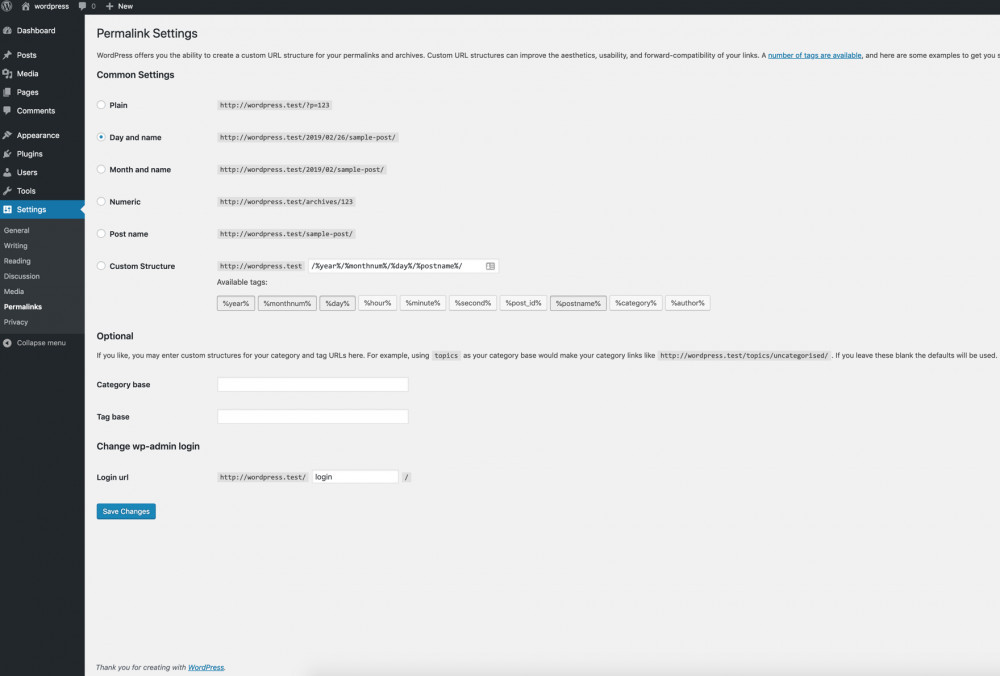Open the '+ New' content menu
1000x676 pixels.
[119, 6]
